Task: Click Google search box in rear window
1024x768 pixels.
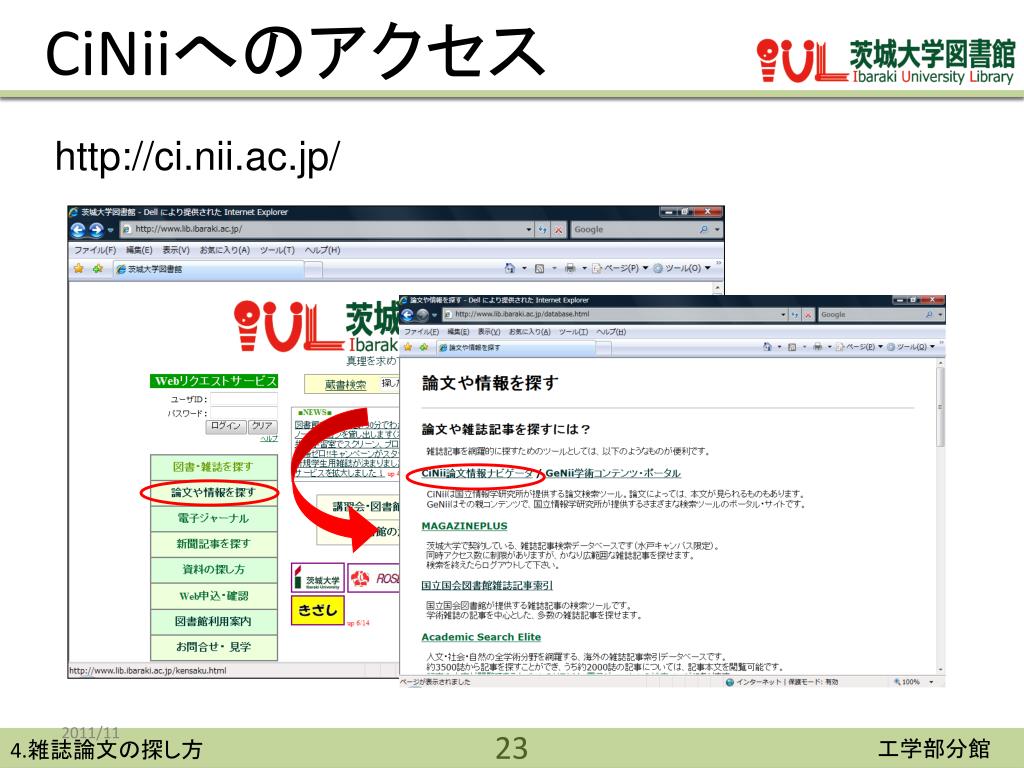Action: (x=633, y=230)
